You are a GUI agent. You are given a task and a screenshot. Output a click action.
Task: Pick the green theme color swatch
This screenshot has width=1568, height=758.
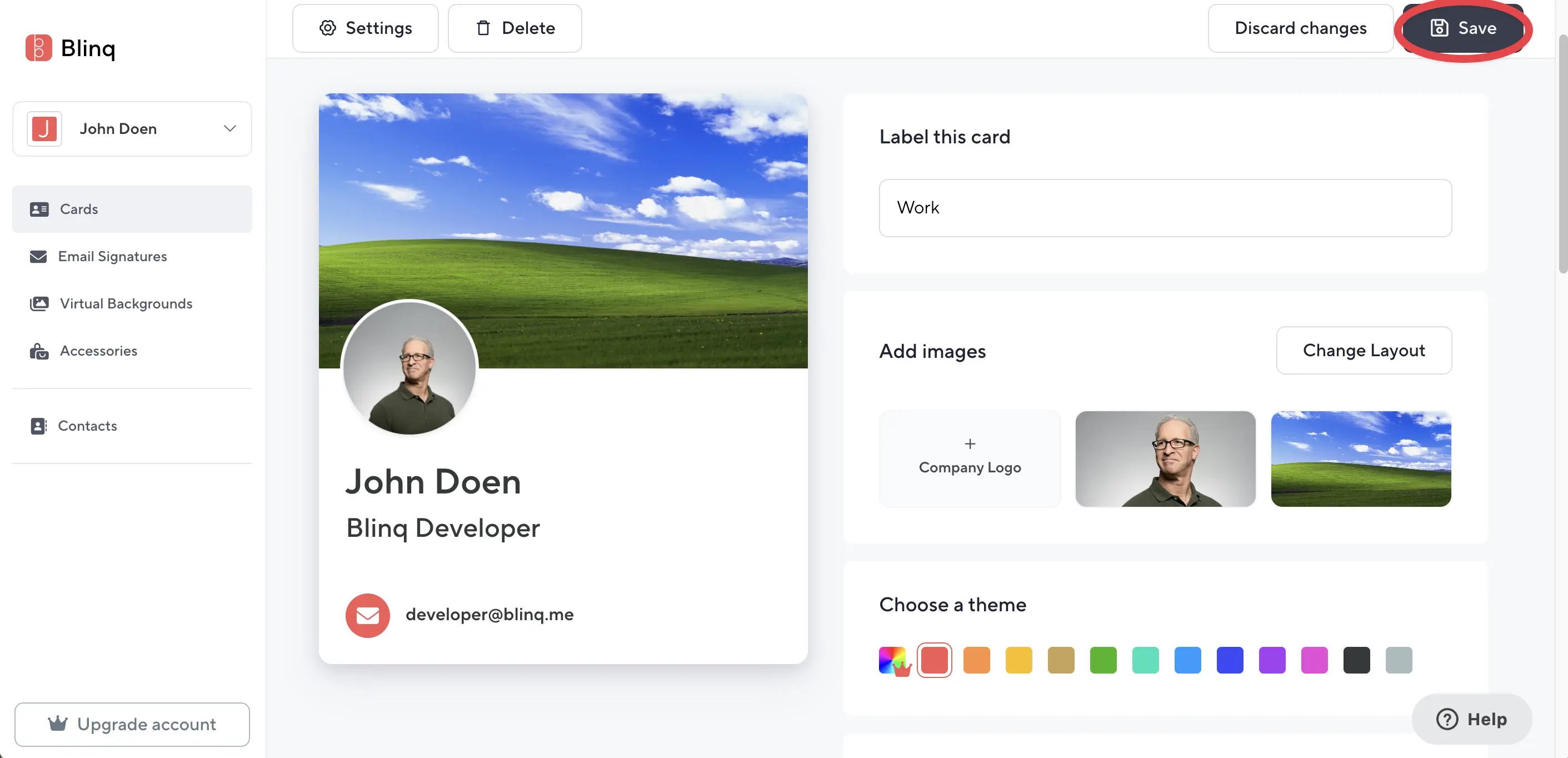(x=1103, y=660)
